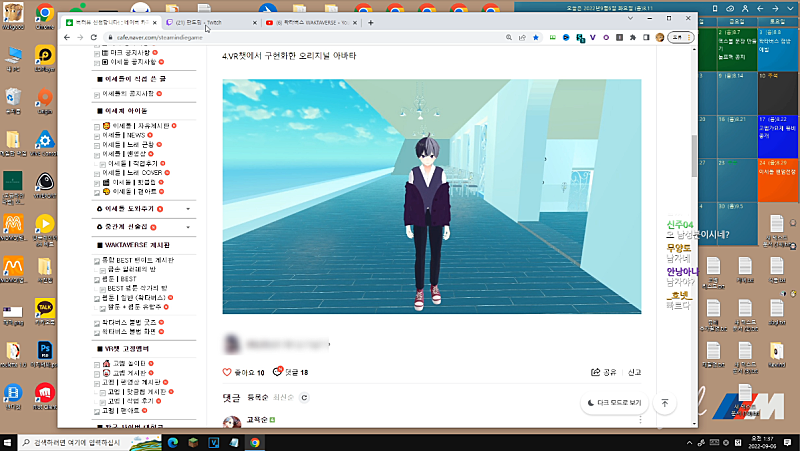Click WAKTAVERSE 게시판 heading
This screenshot has height=451, width=800.
coord(137,245)
